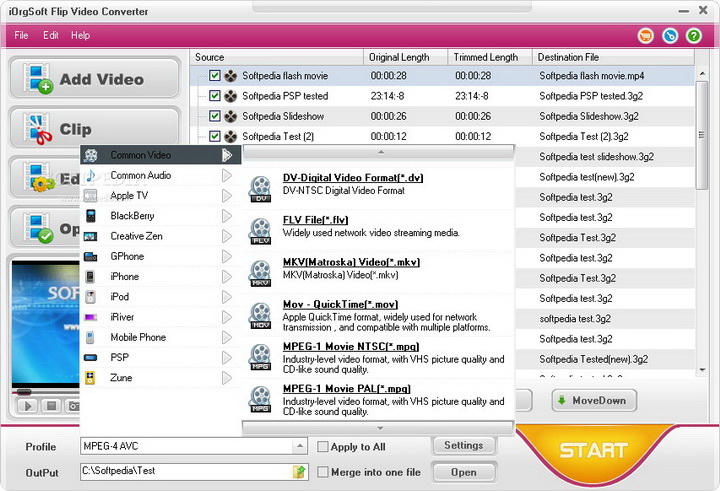Click the BlackBerry device icon
The width and height of the screenshot is (720, 491).
coord(90,216)
